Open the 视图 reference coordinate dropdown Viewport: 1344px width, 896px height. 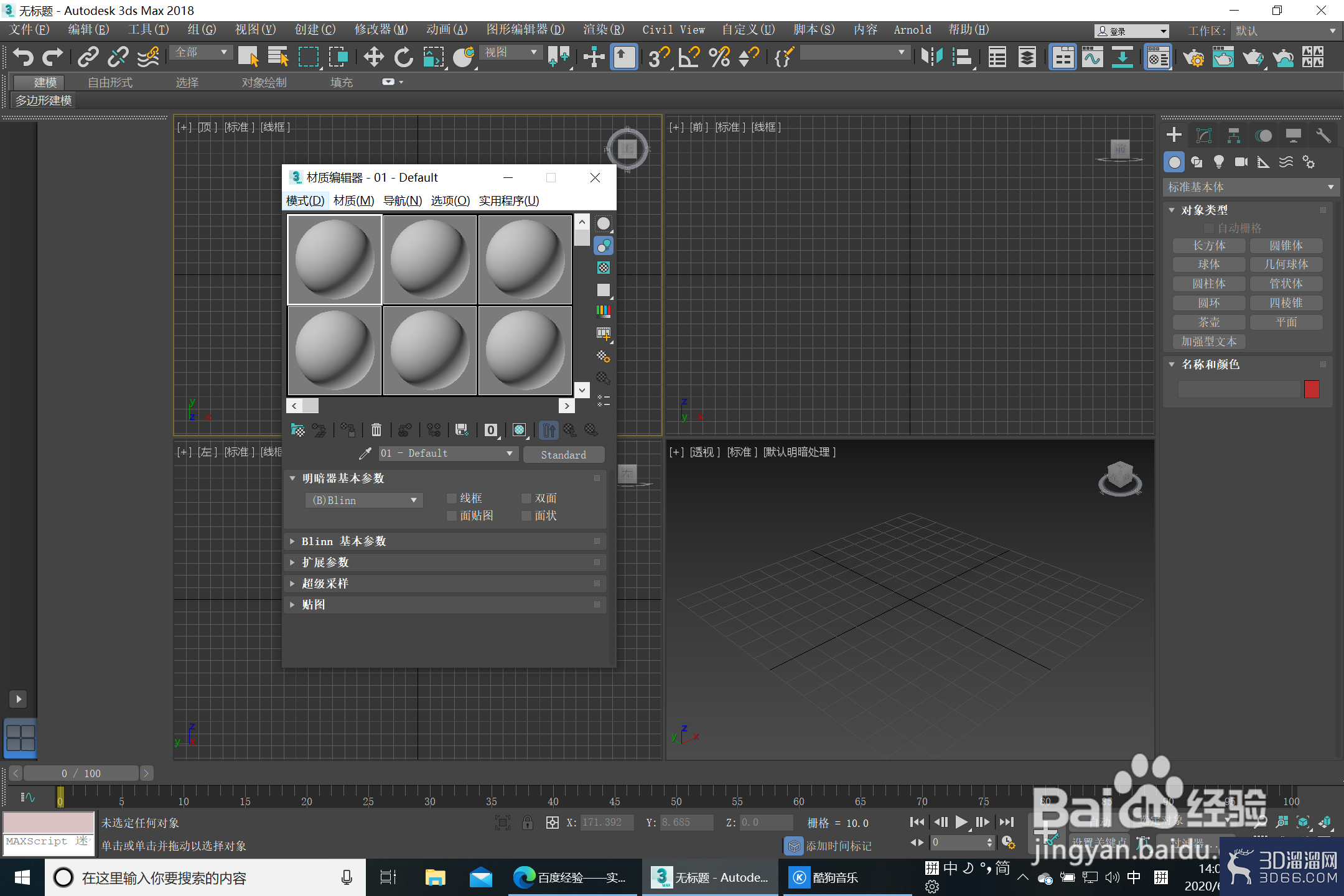[511, 53]
